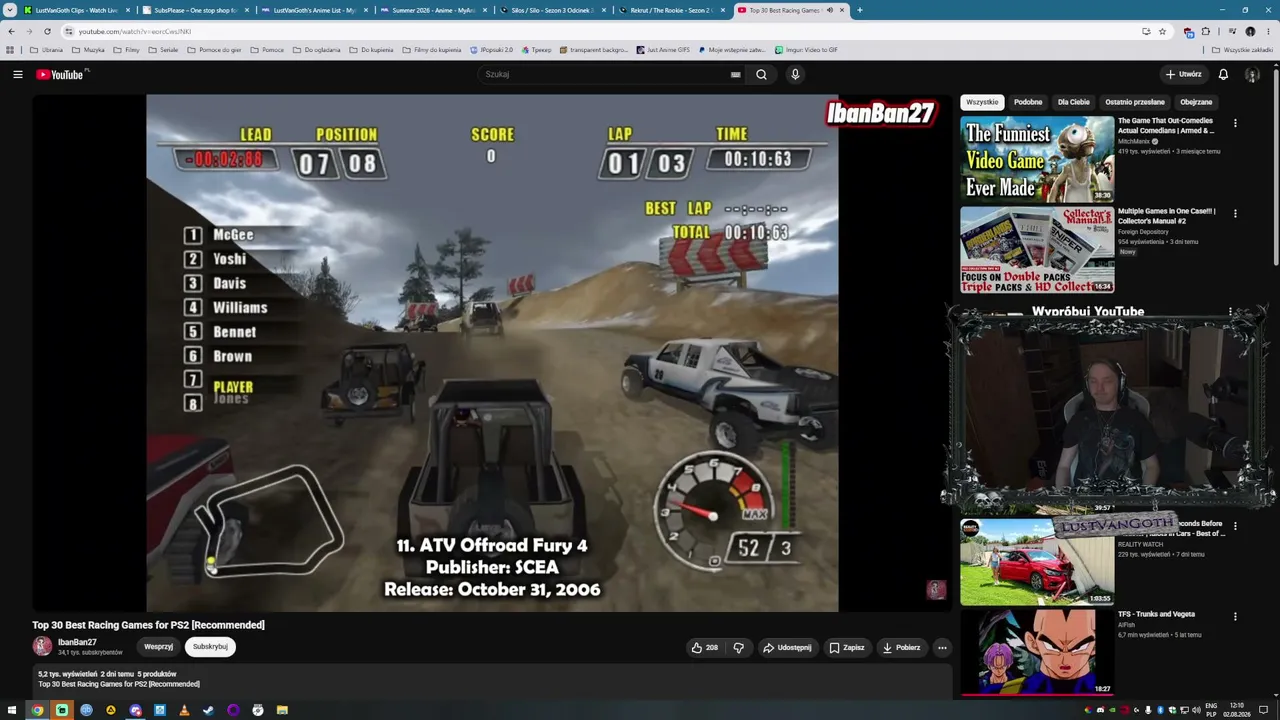
Task: Open the YouTube guide hamburger menu
Action: coord(18,74)
